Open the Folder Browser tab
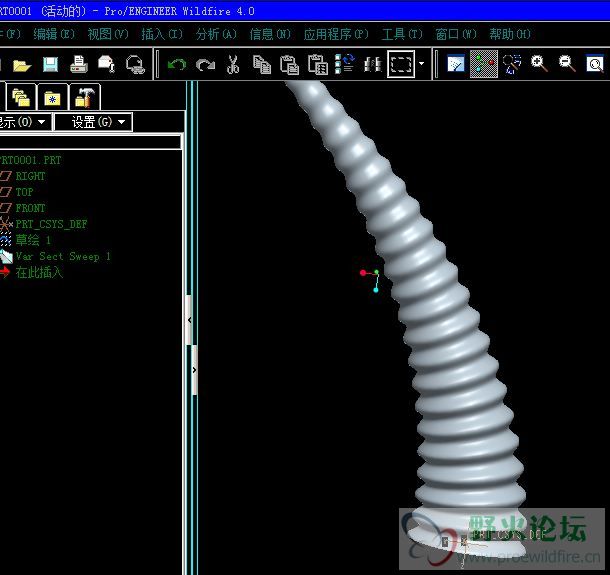 tap(21, 97)
